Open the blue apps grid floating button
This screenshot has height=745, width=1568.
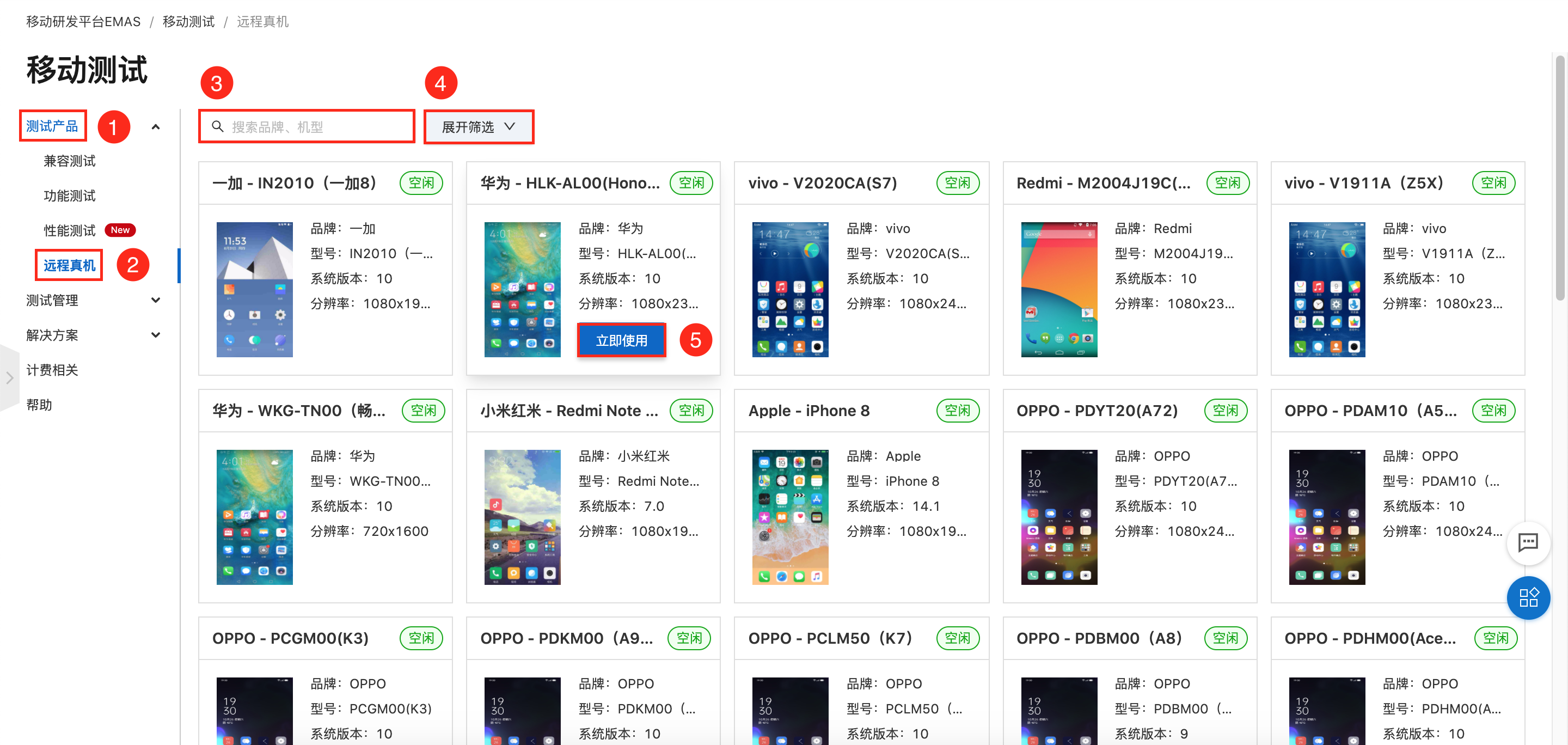pos(1528,597)
